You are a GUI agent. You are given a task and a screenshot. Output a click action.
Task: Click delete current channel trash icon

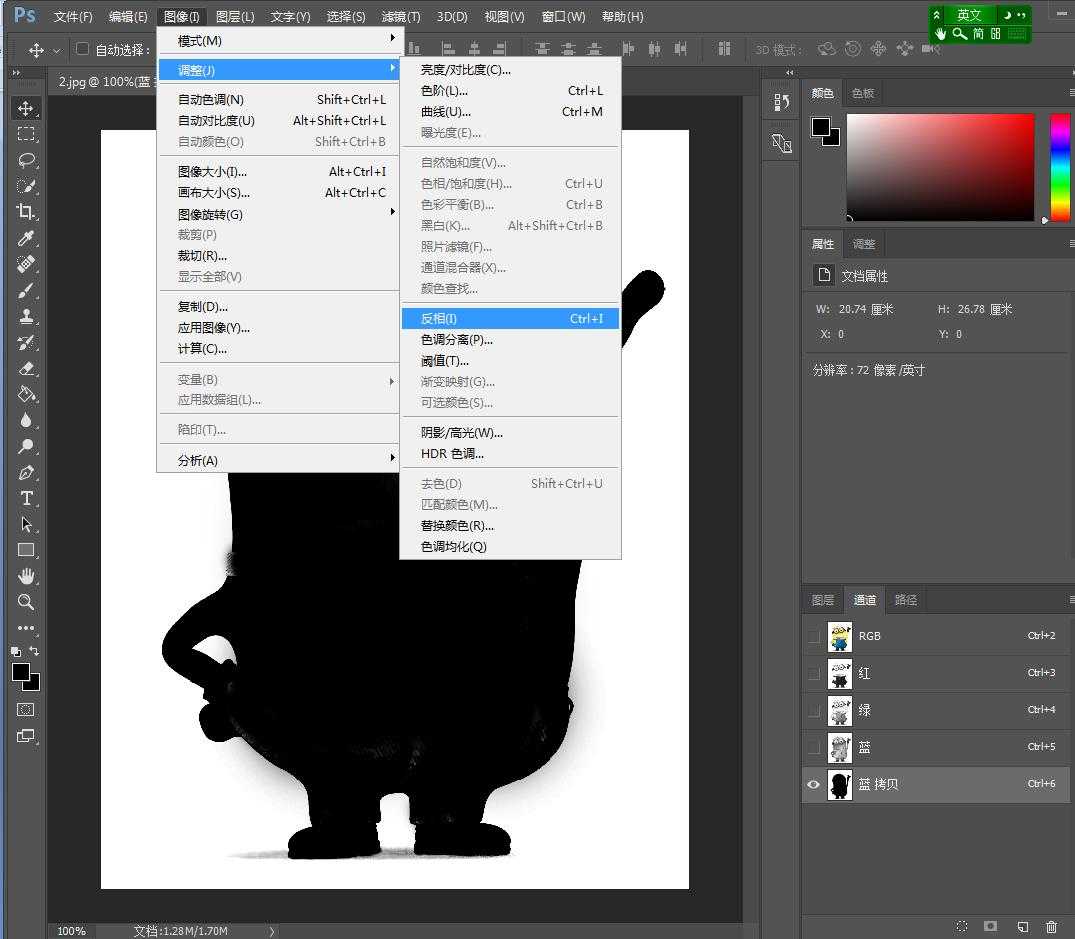[x=1051, y=926]
